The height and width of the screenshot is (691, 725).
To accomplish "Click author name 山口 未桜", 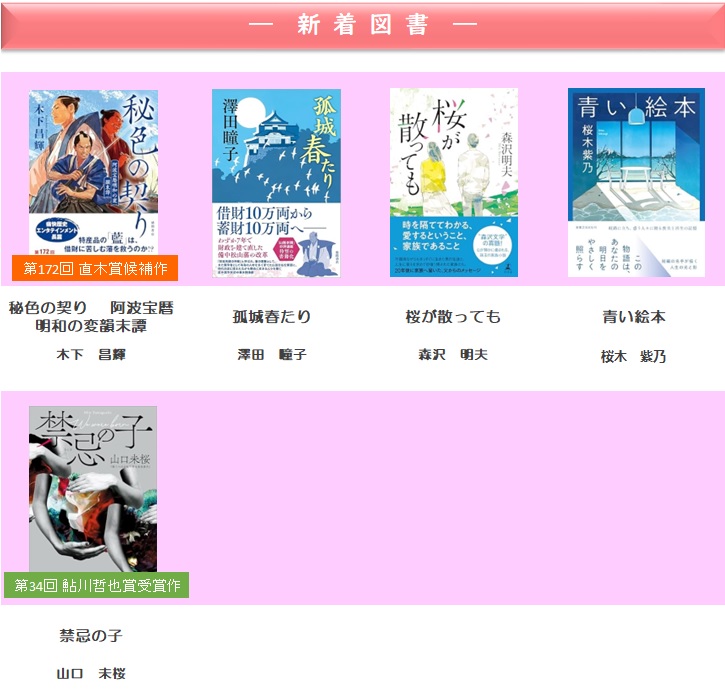I will coord(91,673).
